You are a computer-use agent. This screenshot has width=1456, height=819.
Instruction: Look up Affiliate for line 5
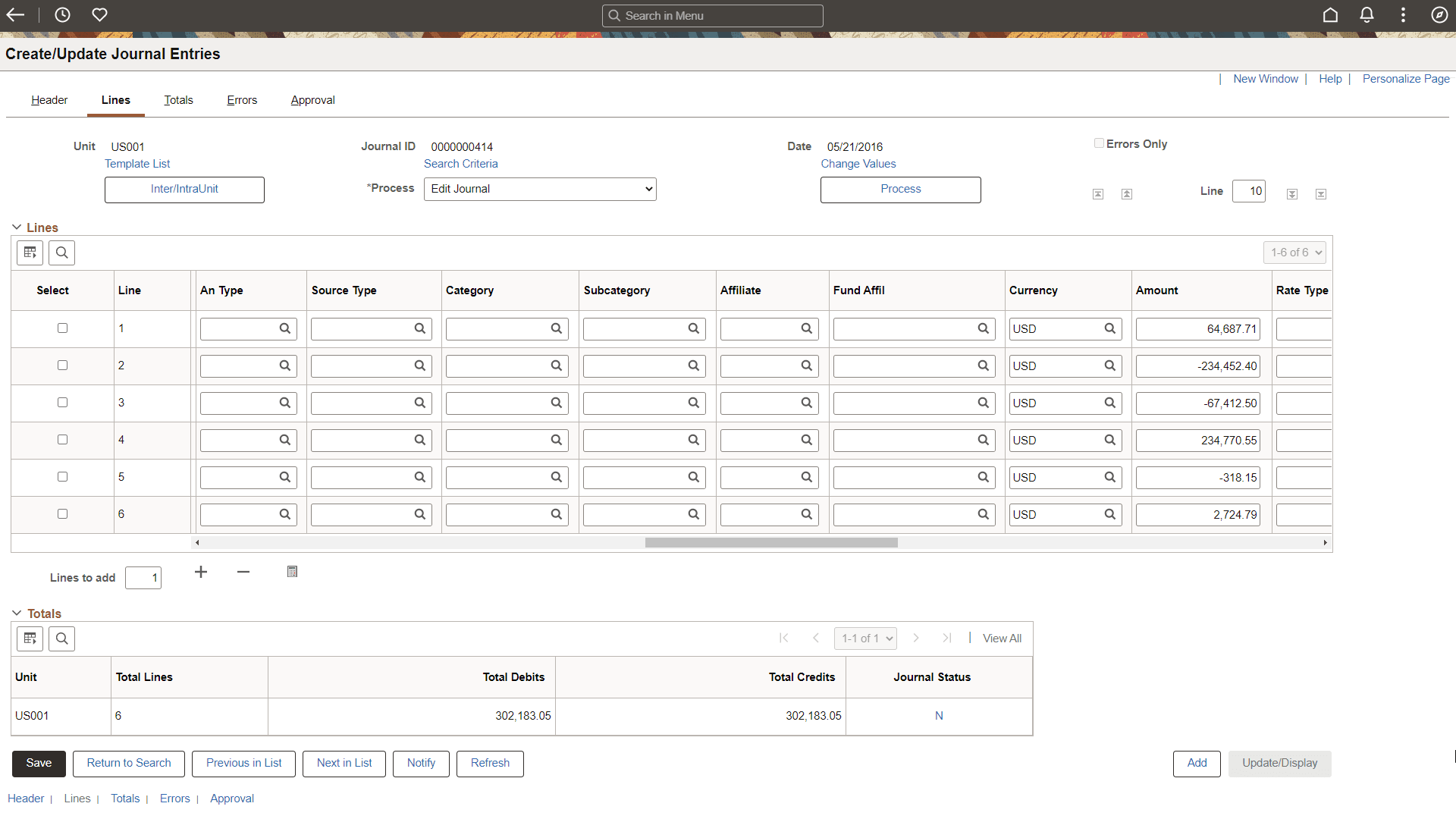click(807, 477)
